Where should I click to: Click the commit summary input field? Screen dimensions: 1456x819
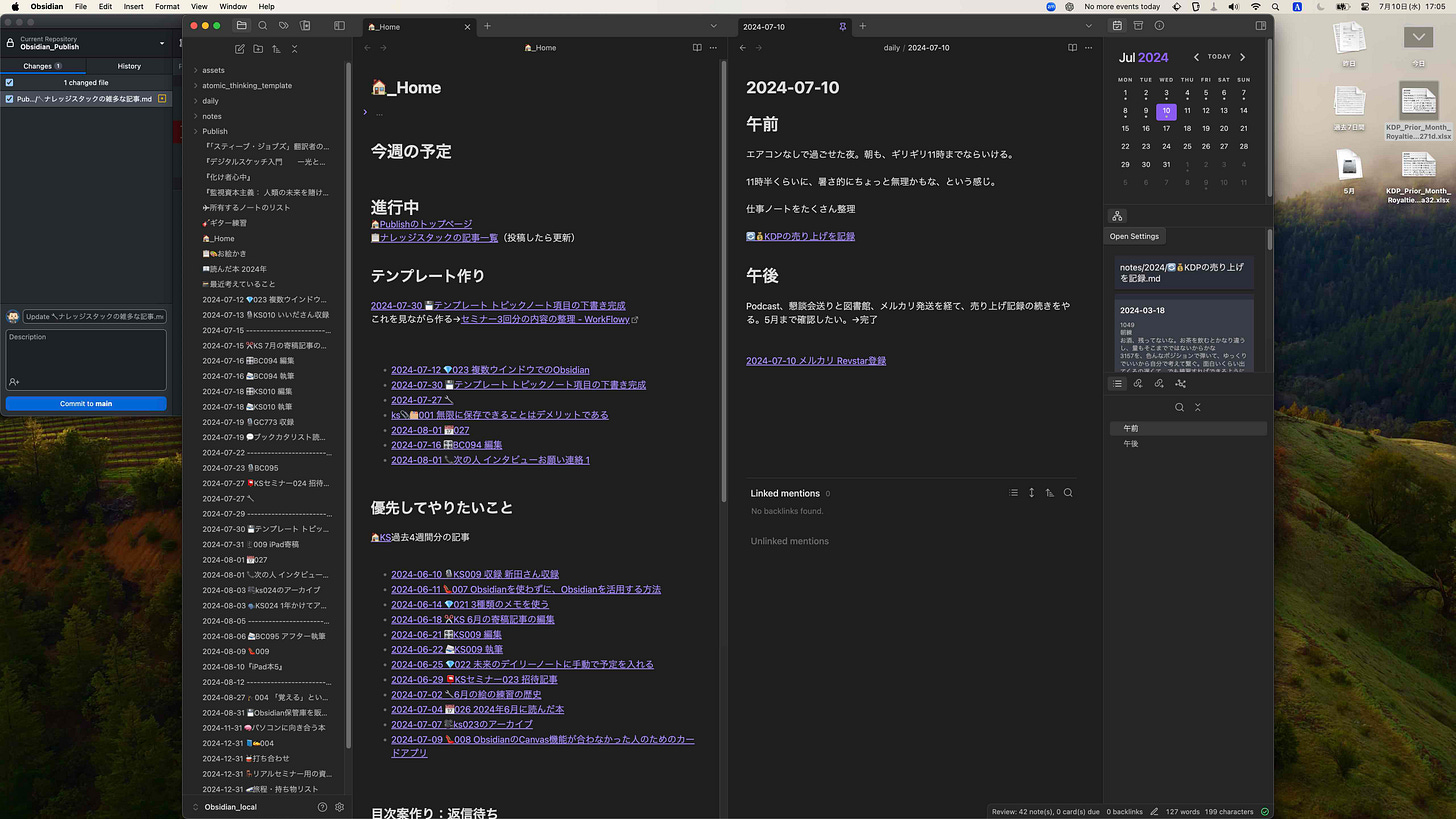(95, 316)
